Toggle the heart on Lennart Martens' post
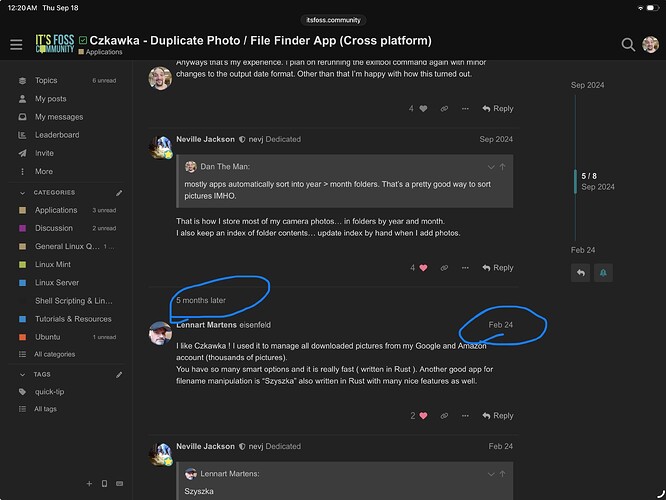Screen dimensions: 666x500 pos(423,416)
